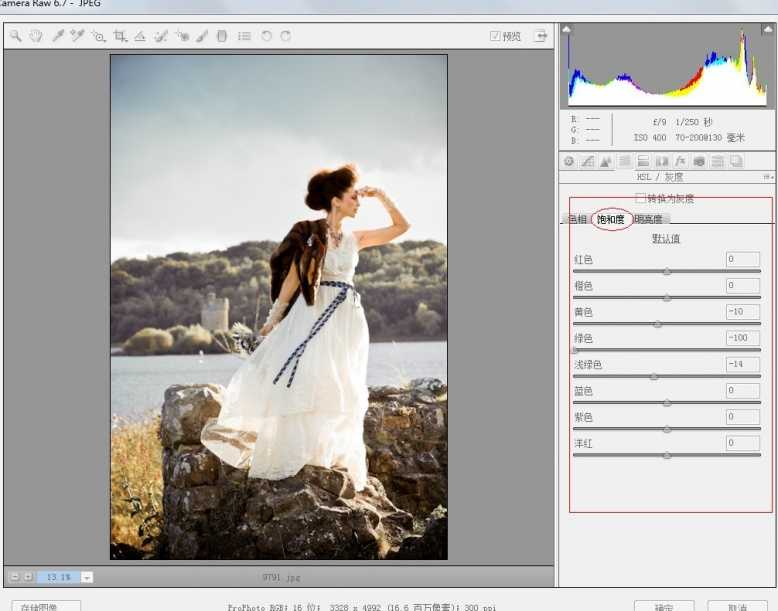Click the 黄色 saturation value field
778x611 pixels.
tap(743, 312)
